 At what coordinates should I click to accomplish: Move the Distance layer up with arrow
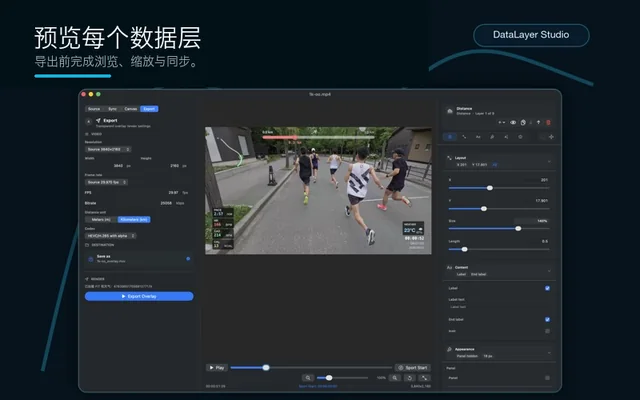[x=538, y=122]
